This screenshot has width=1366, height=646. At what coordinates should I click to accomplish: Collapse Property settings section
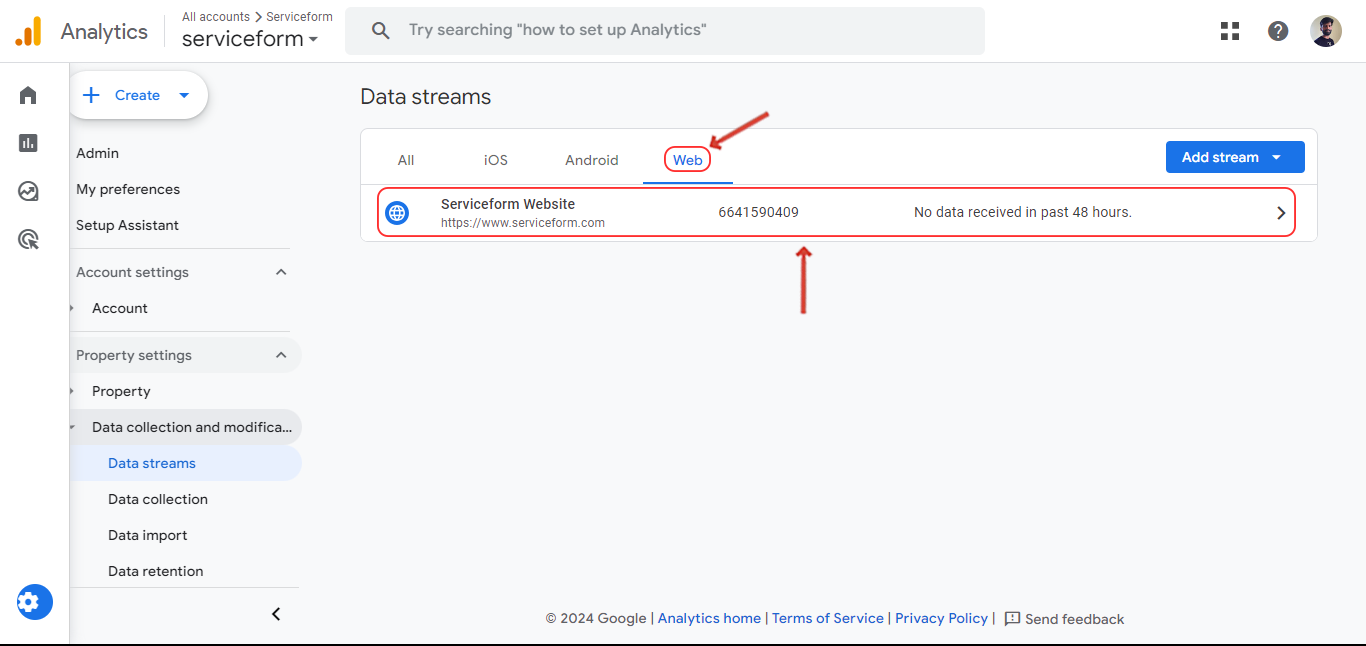click(x=281, y=355)
